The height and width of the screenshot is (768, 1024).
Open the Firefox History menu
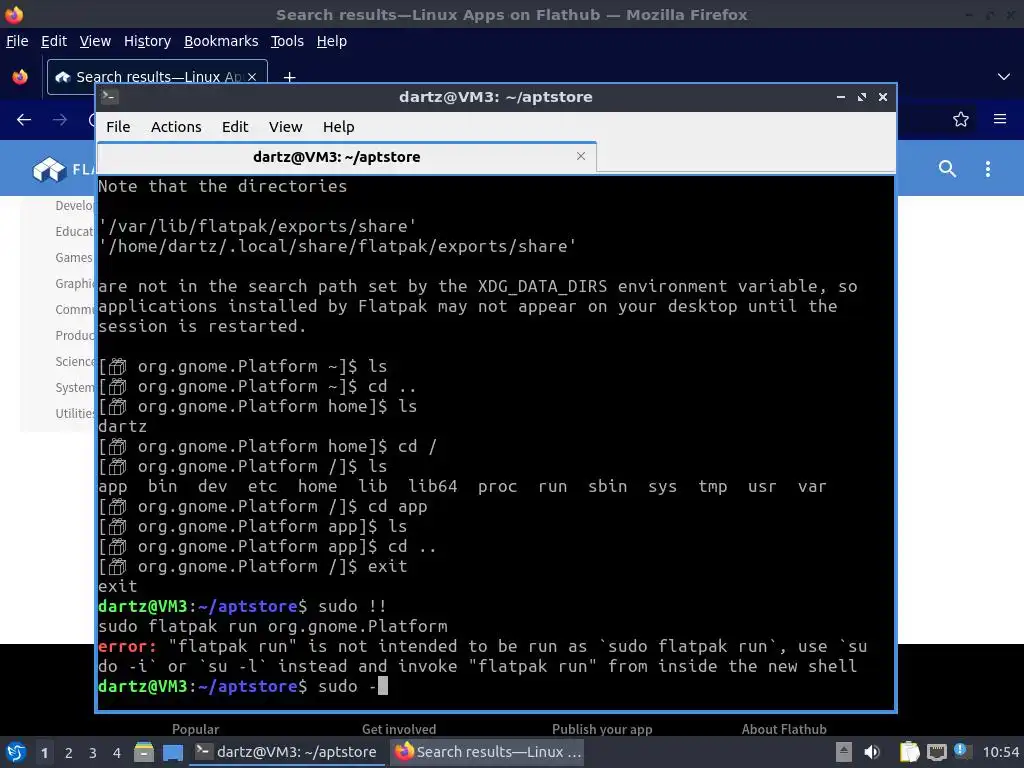click(x=147, y=41)
